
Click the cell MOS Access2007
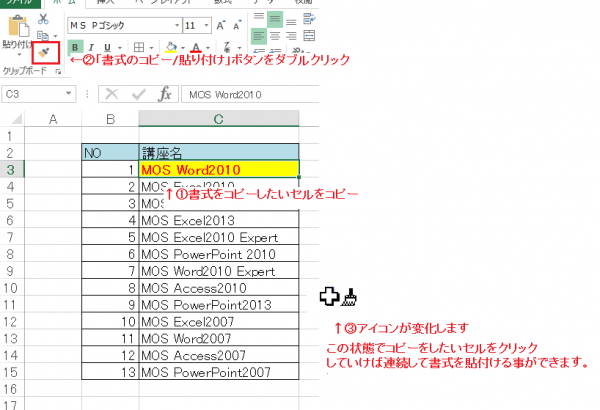coord(218,355)
